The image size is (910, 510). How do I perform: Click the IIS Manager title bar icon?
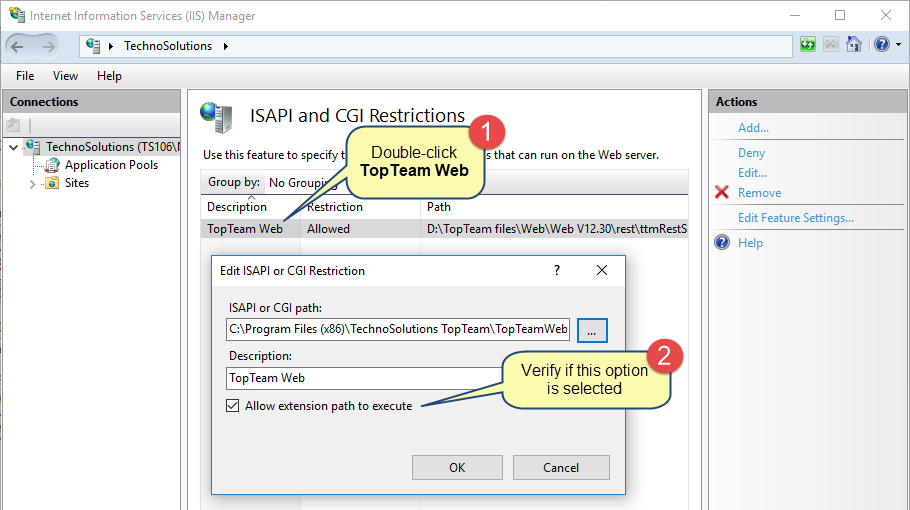point(17,15)
